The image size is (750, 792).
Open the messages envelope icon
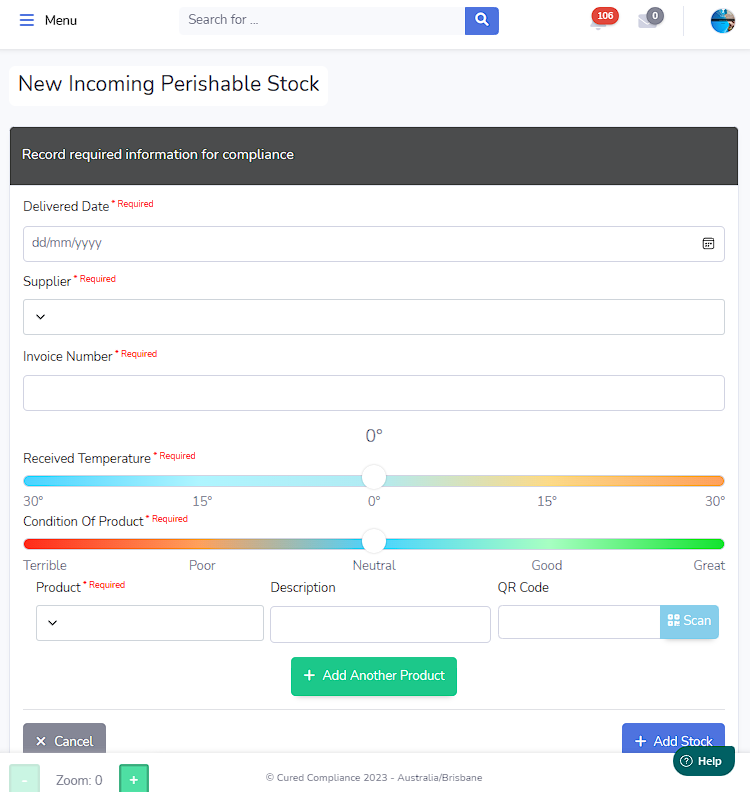point(648,21)
